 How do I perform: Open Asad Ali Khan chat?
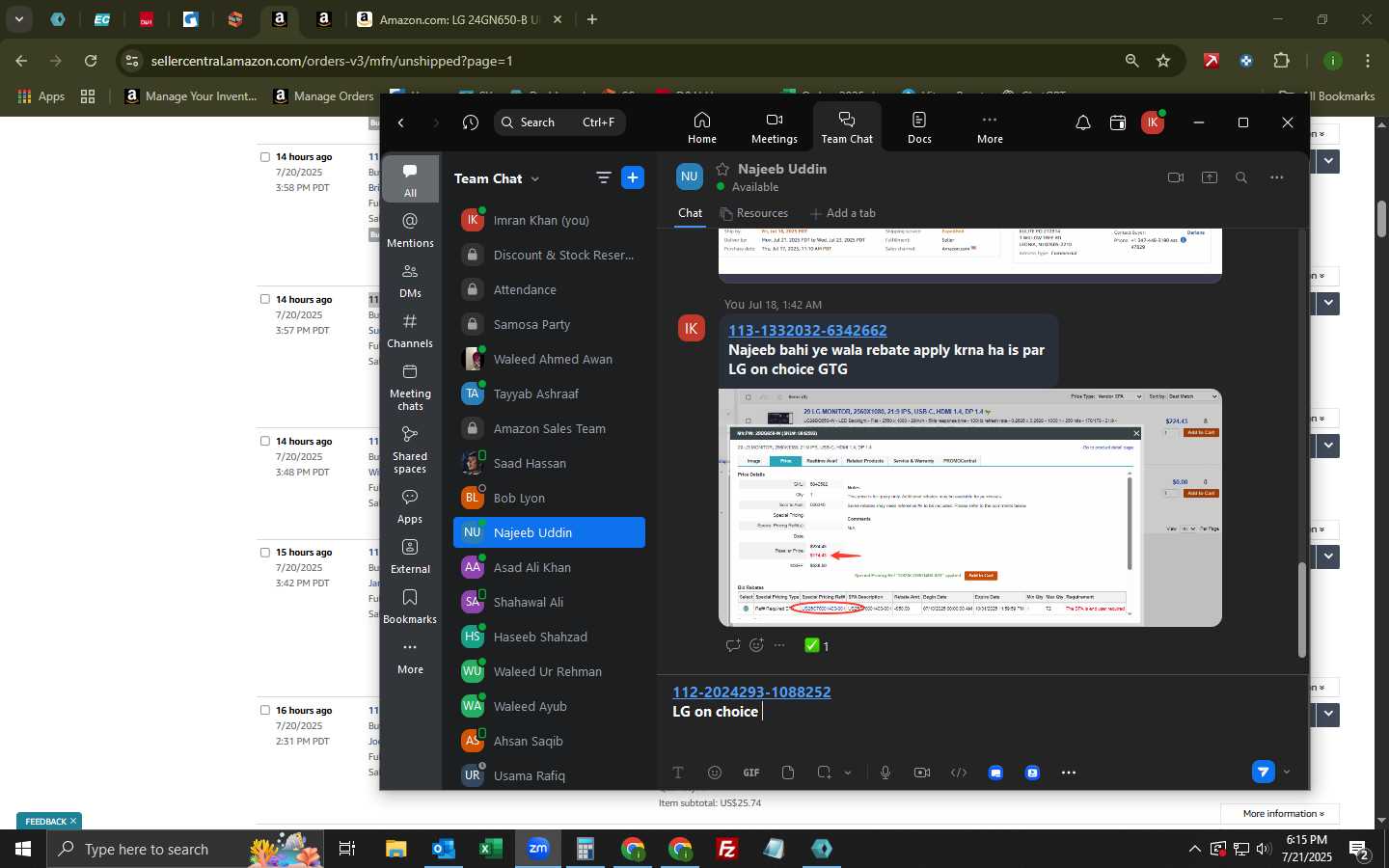click(549, 567)
